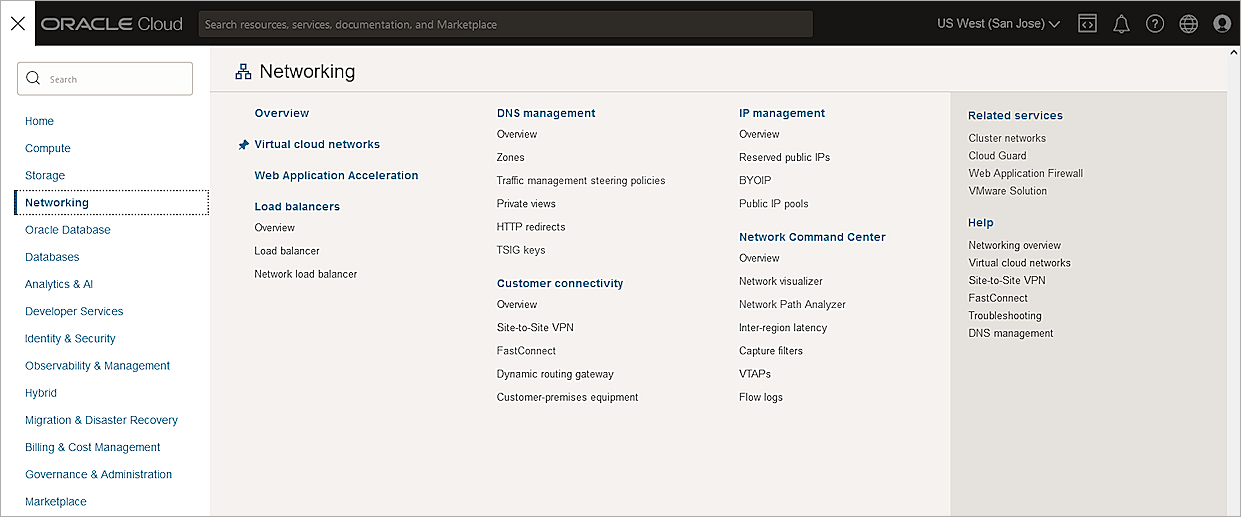The height and width of the screenshot is (517, 1241).
Task: Open Dynamic routing gateway
Action: pos(555,374)
